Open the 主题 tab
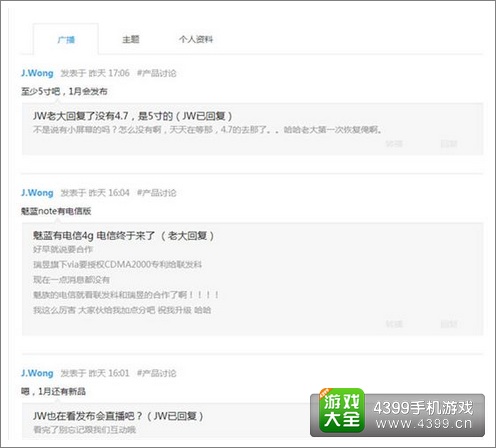 coord(131,39)
